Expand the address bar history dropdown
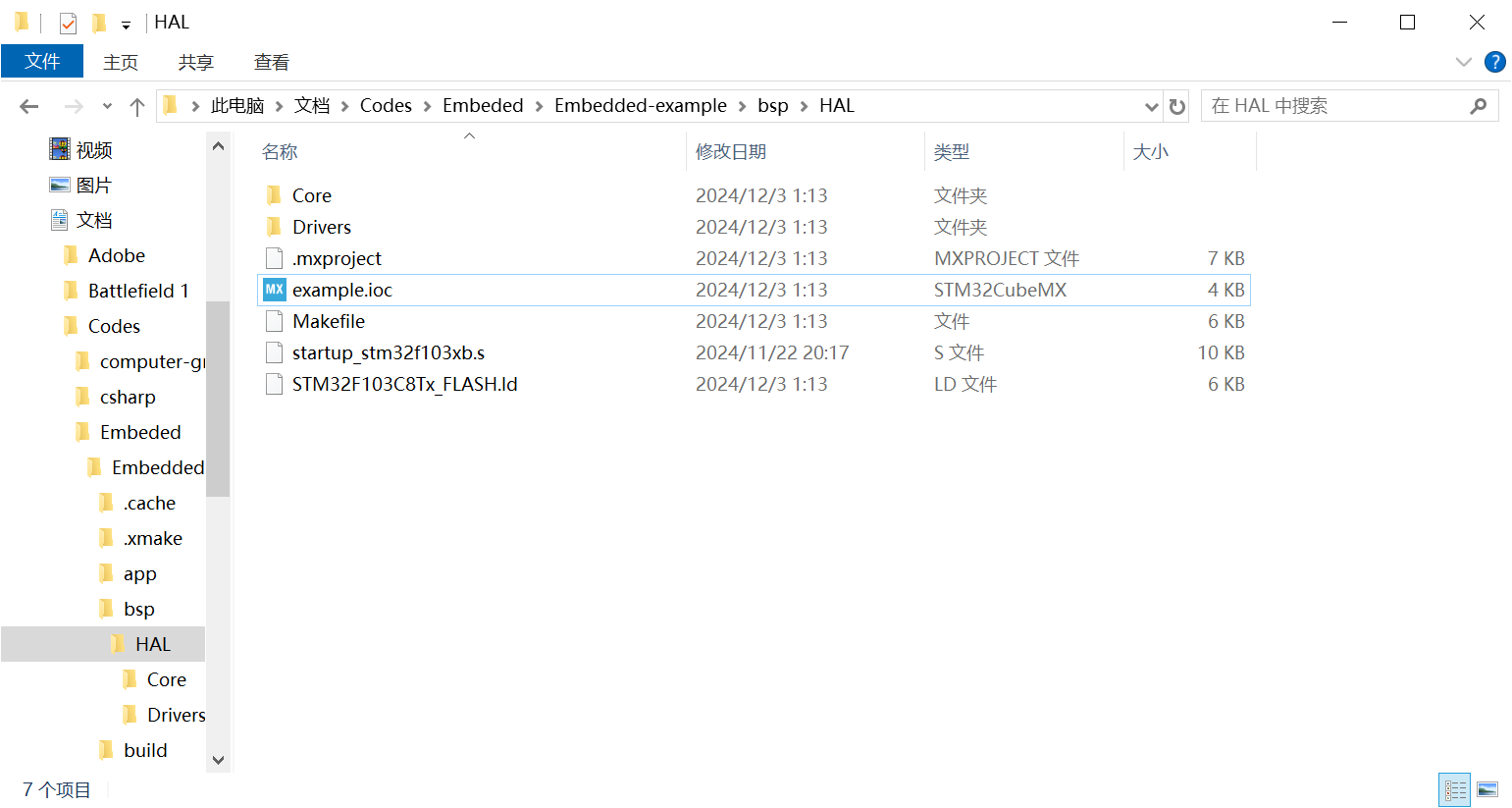The width and height of the screenshot is (1512, 808). point(1151,106)
